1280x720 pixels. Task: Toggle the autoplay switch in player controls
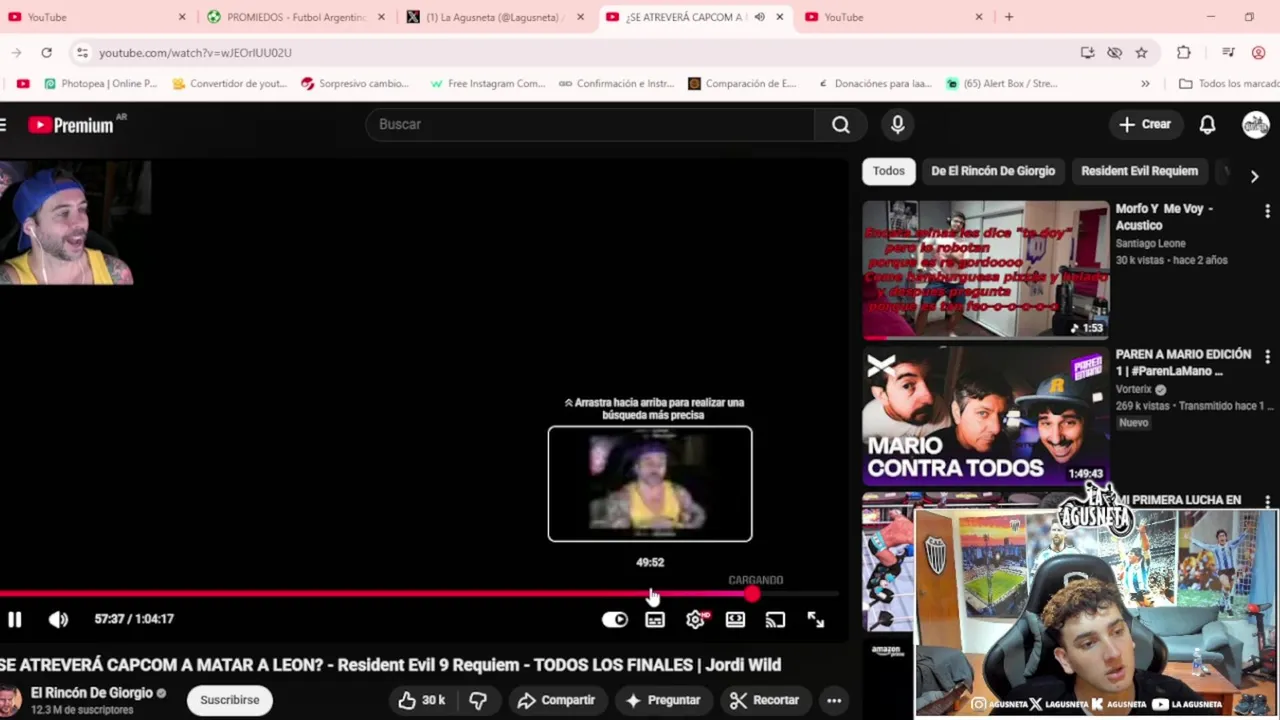(614, 620)
